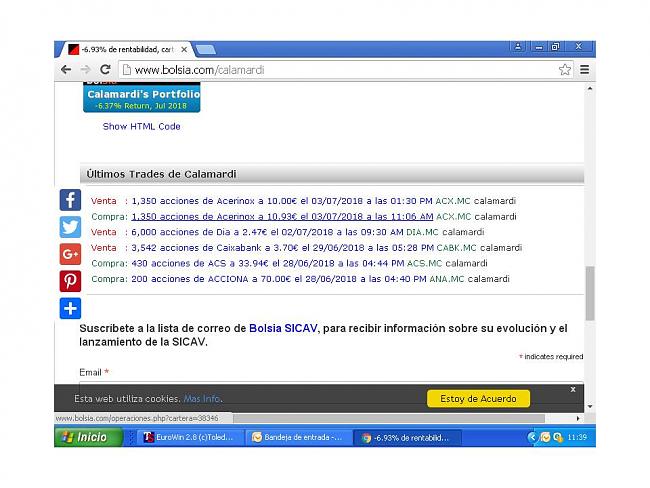
Task: Select Chrome -6.93% taskbar item
Action: click(407, 437)
